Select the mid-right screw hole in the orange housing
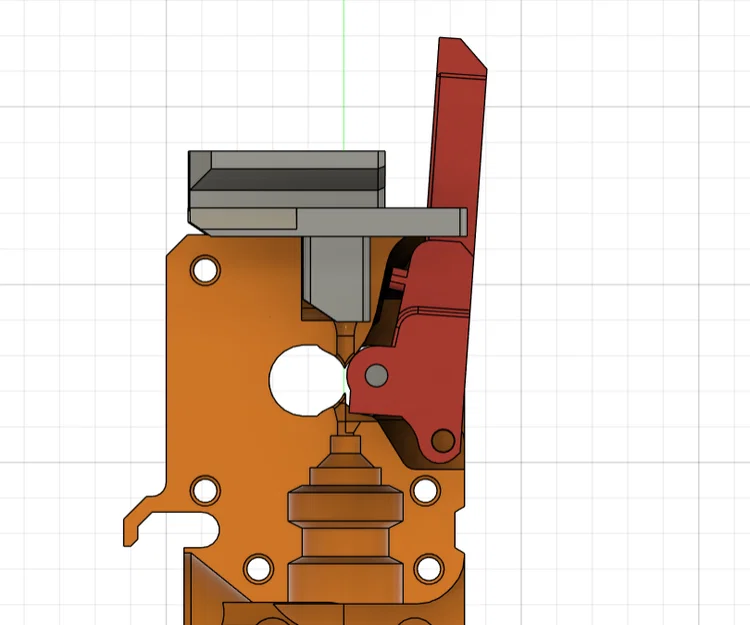 coord(425,491)
